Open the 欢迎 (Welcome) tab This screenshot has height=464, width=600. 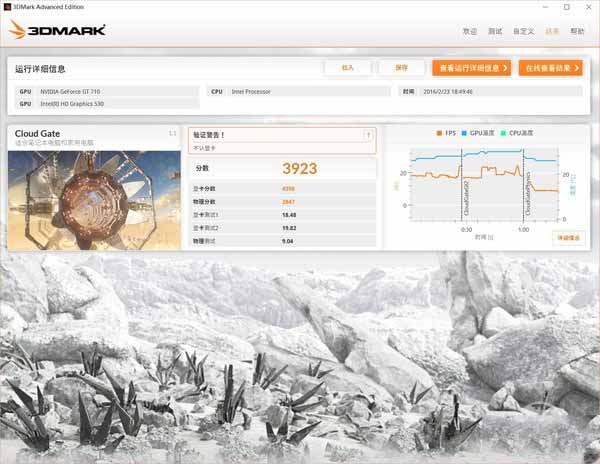pos(470,31)
